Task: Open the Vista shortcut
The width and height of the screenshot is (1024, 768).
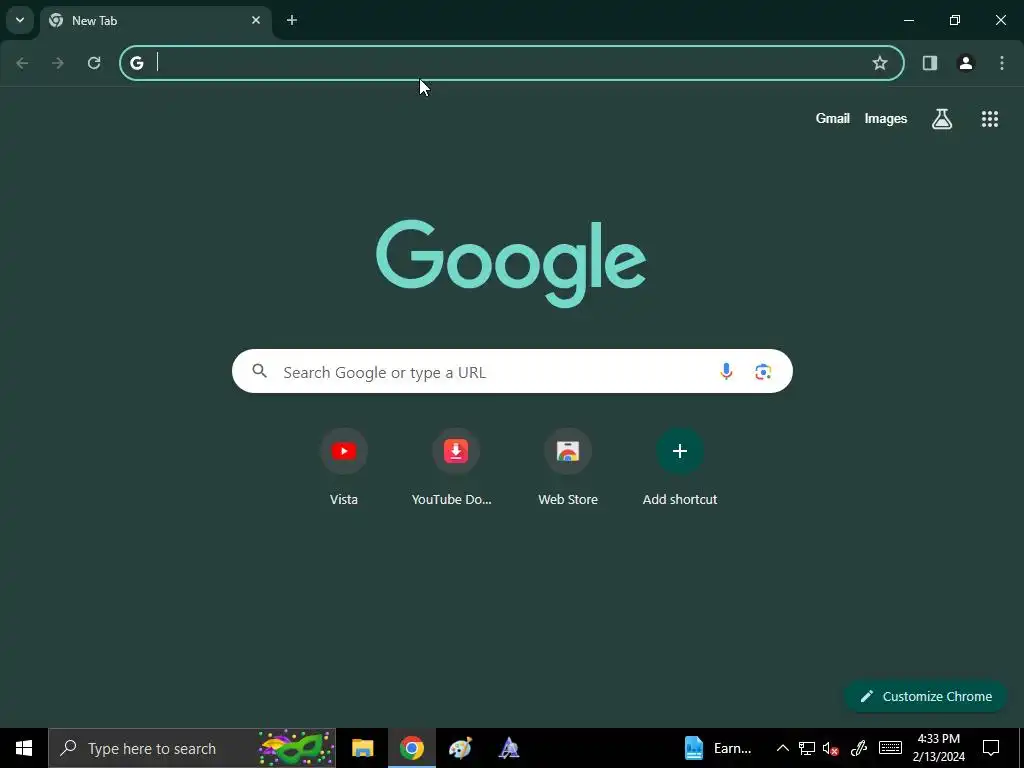Action: 344,467
